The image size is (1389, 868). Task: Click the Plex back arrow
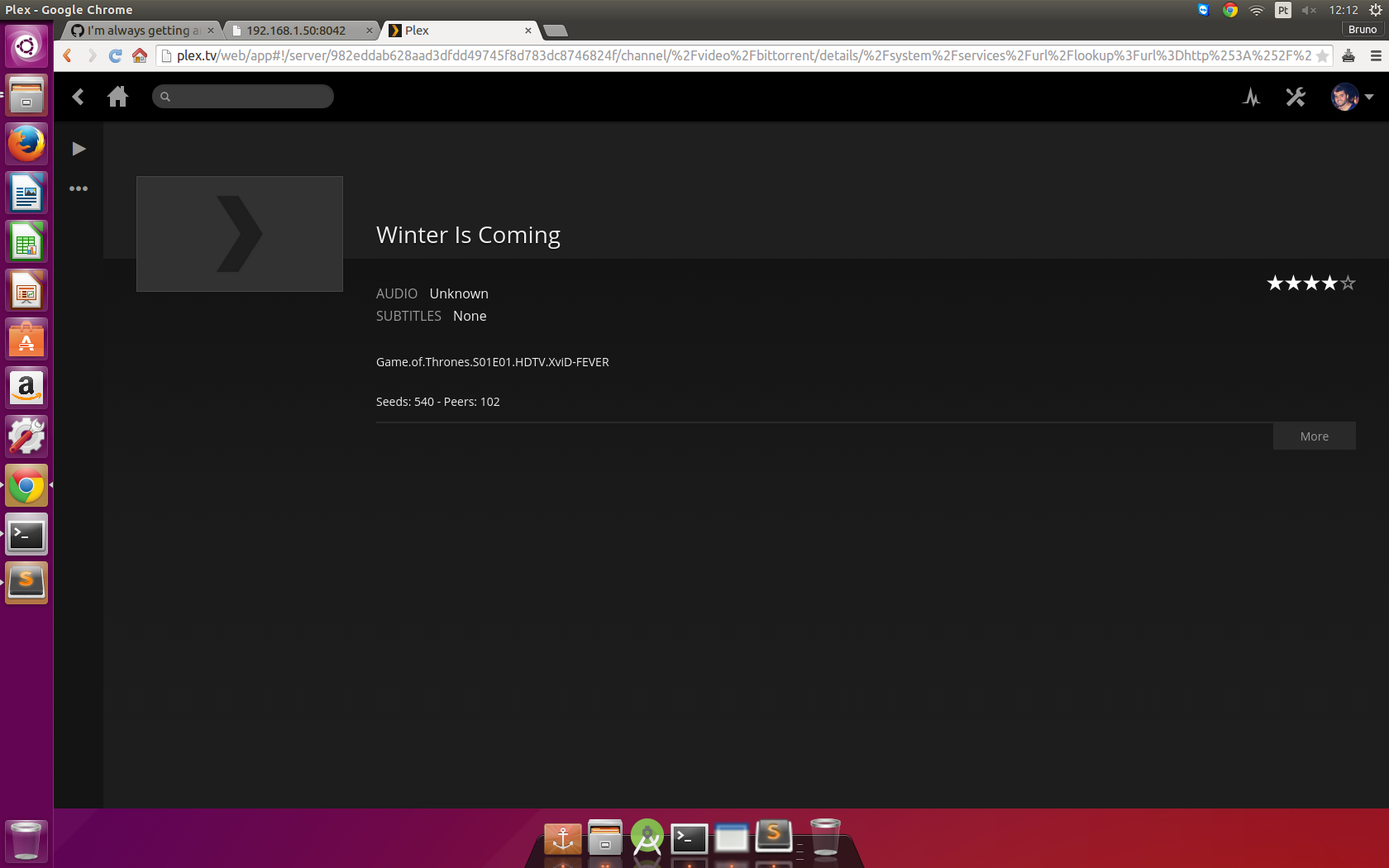click(x=79, y=97)
